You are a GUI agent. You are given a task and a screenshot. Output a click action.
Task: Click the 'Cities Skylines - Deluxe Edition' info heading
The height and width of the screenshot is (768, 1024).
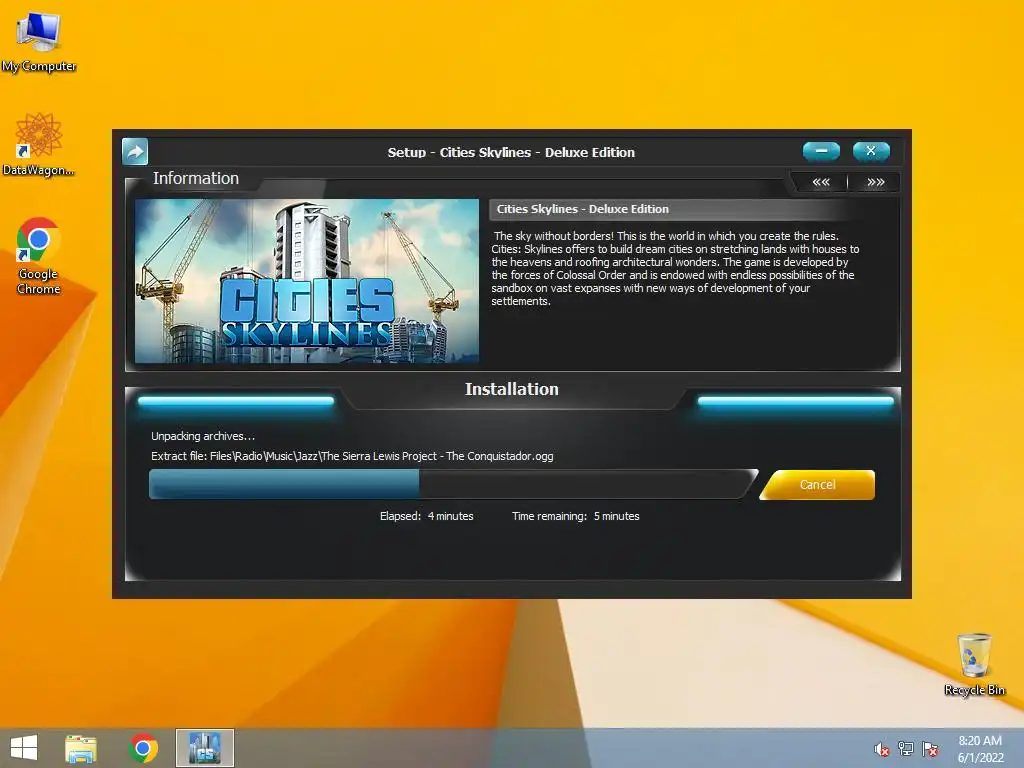click(x=583, y=209)
